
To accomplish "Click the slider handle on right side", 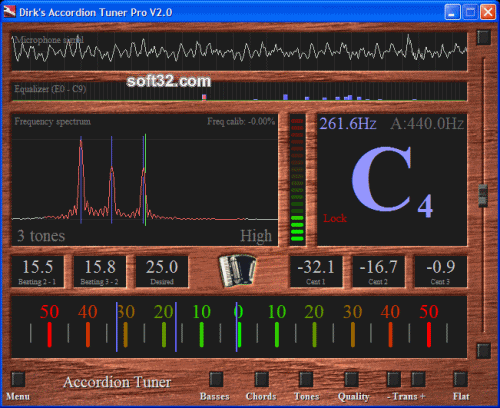I will 483,195.
